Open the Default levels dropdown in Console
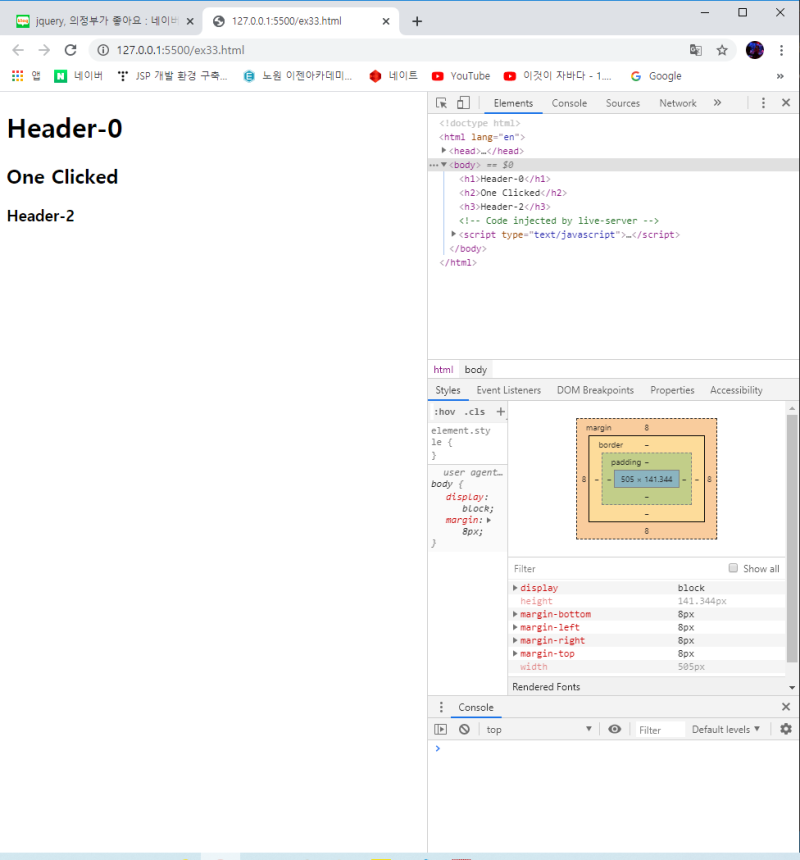This screenshot has height=860, width=800. pyautogui.click(x=725, y=729)
